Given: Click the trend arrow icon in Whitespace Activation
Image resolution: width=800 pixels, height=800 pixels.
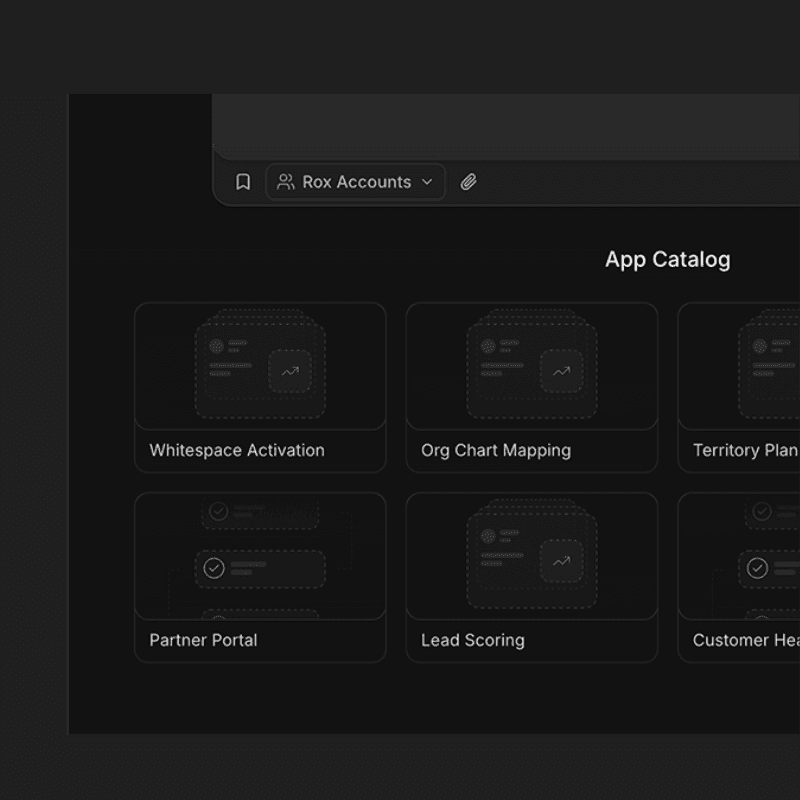Looking at the screenshot, I should pos(290,371).
